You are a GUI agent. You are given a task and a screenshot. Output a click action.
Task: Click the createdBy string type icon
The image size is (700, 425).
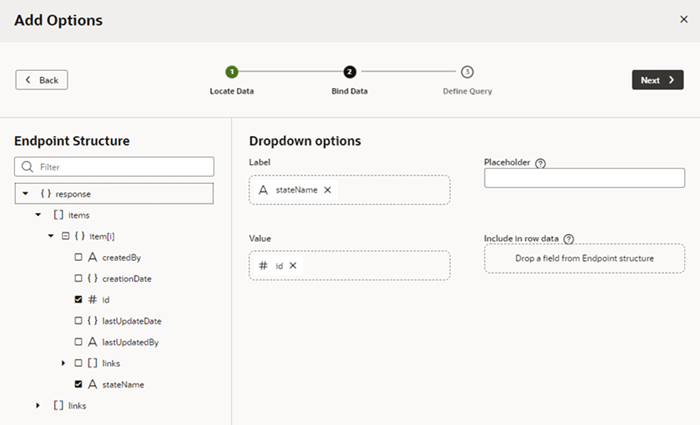pos(92,257)
